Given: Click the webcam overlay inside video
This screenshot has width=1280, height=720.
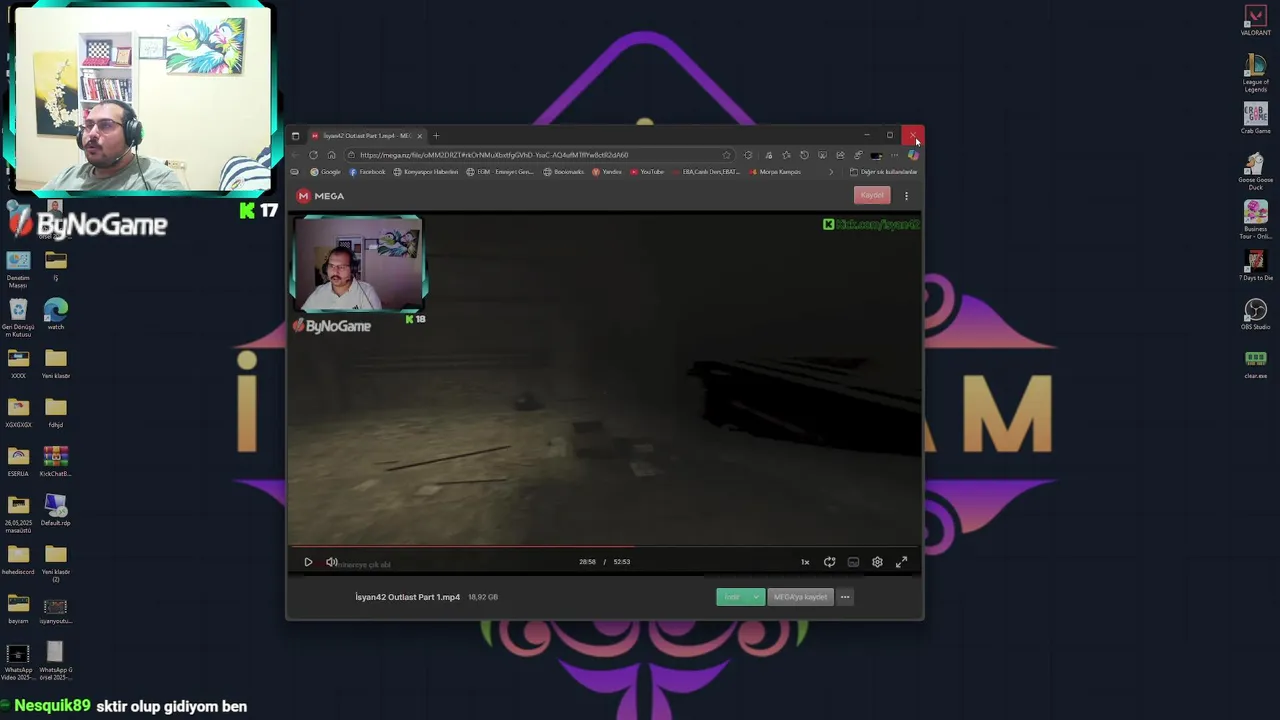Looking at the screenshot, I should pos(358,265).
